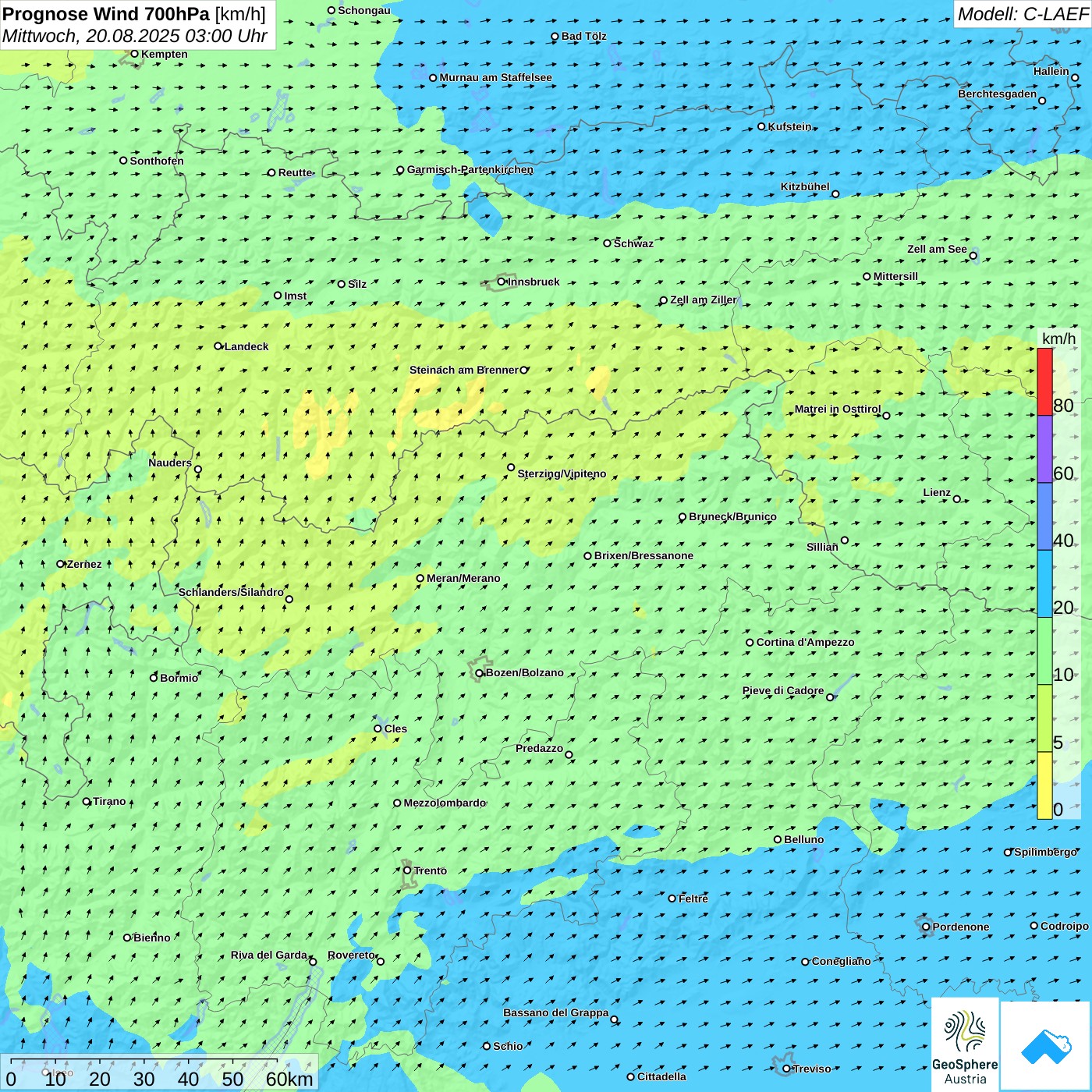The image size is (1092, 1092).
Task: Click the 'Modell: C-LAEF' label
Action: pos(1022,14)
